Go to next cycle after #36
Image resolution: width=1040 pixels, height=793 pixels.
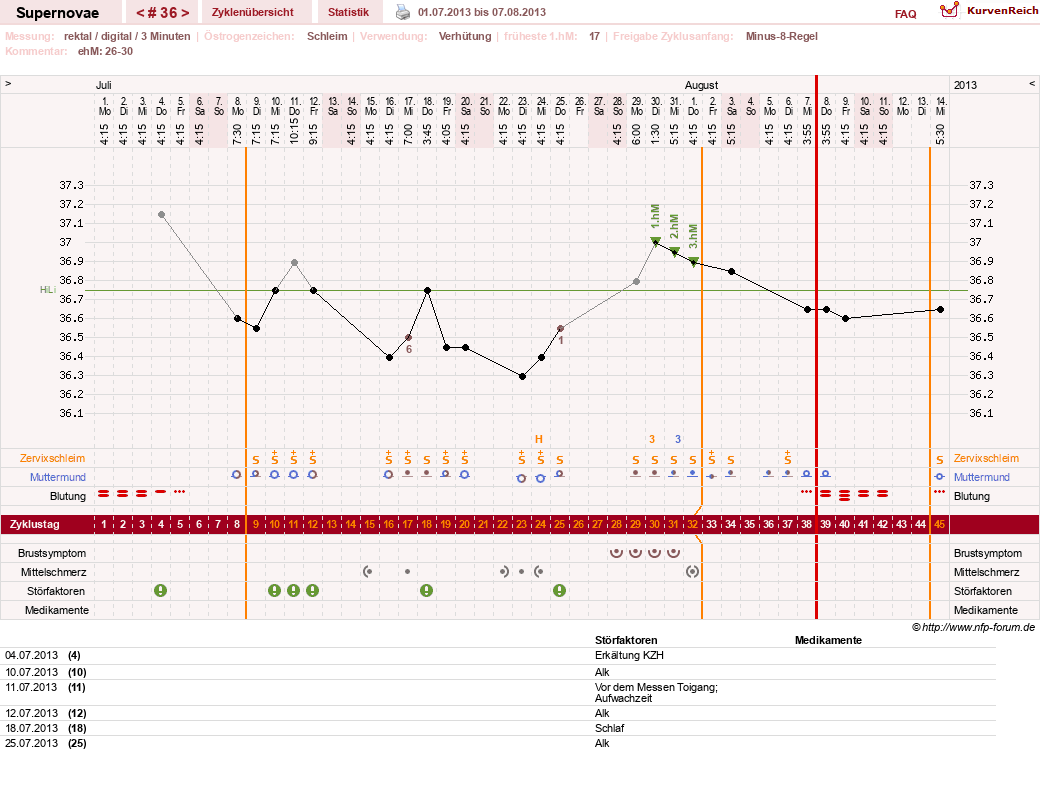185,13
